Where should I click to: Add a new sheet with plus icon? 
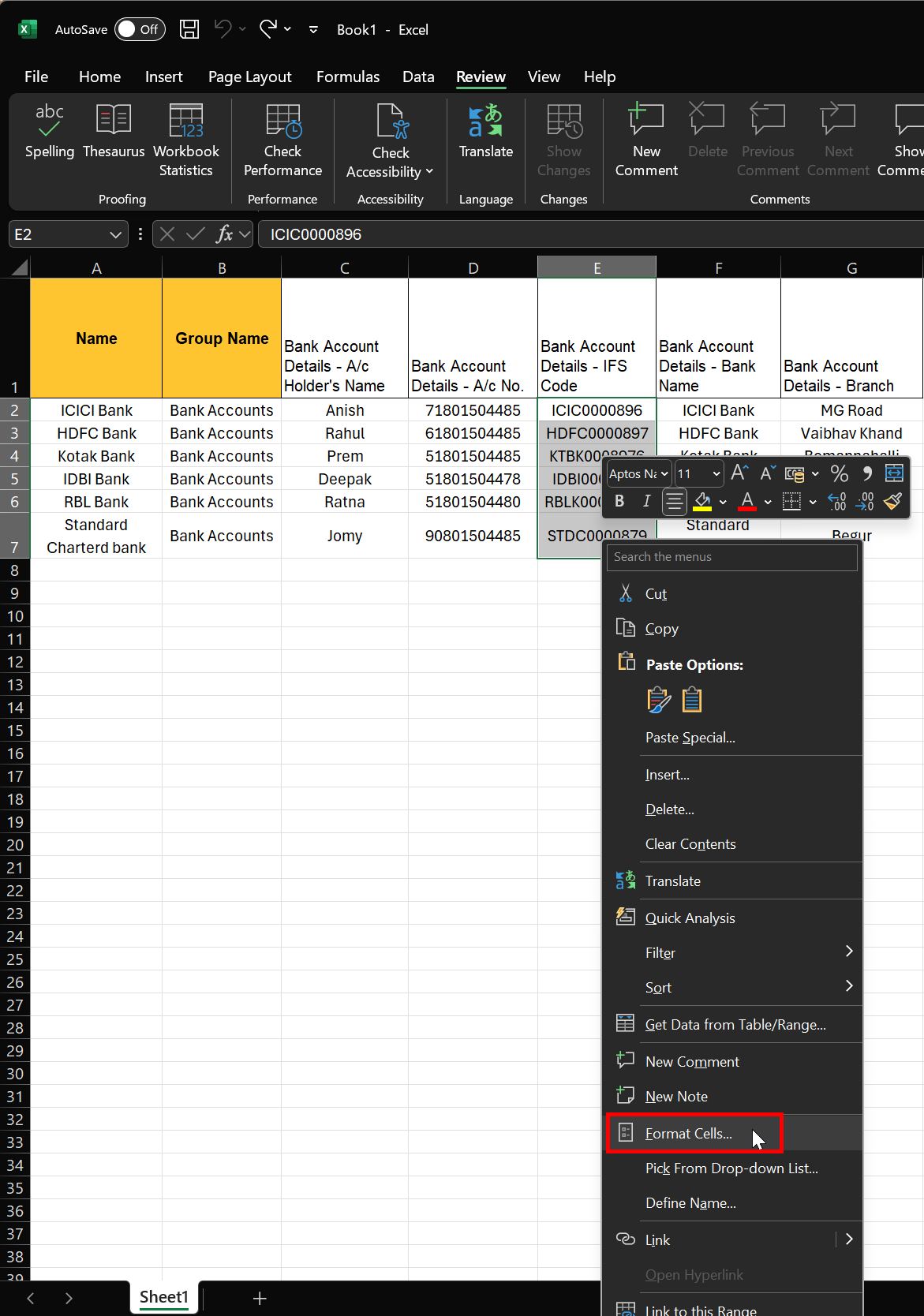click(x=259, y=1298)
